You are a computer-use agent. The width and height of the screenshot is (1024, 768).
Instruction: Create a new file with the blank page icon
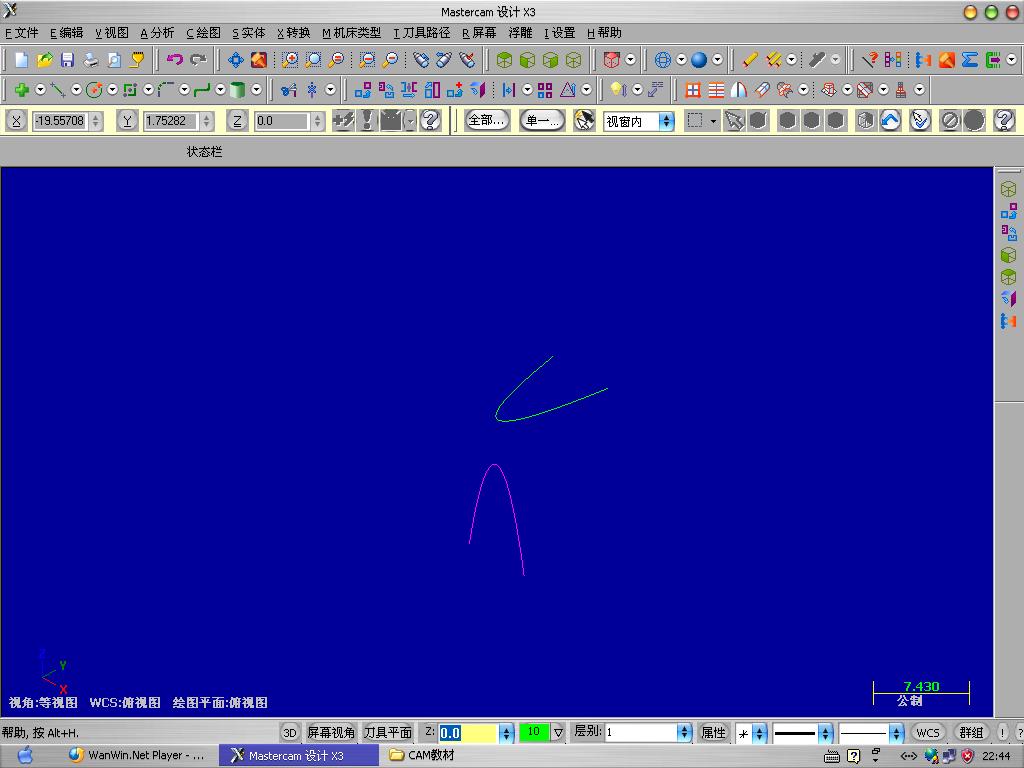click(x=22, y=60)
